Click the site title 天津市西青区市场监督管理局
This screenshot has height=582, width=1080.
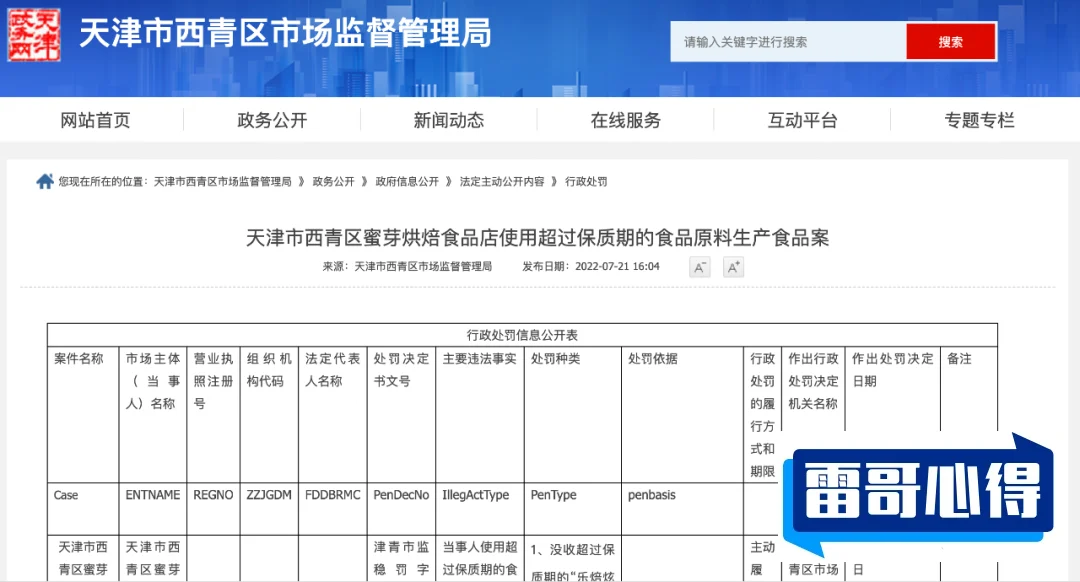point(285,34)
